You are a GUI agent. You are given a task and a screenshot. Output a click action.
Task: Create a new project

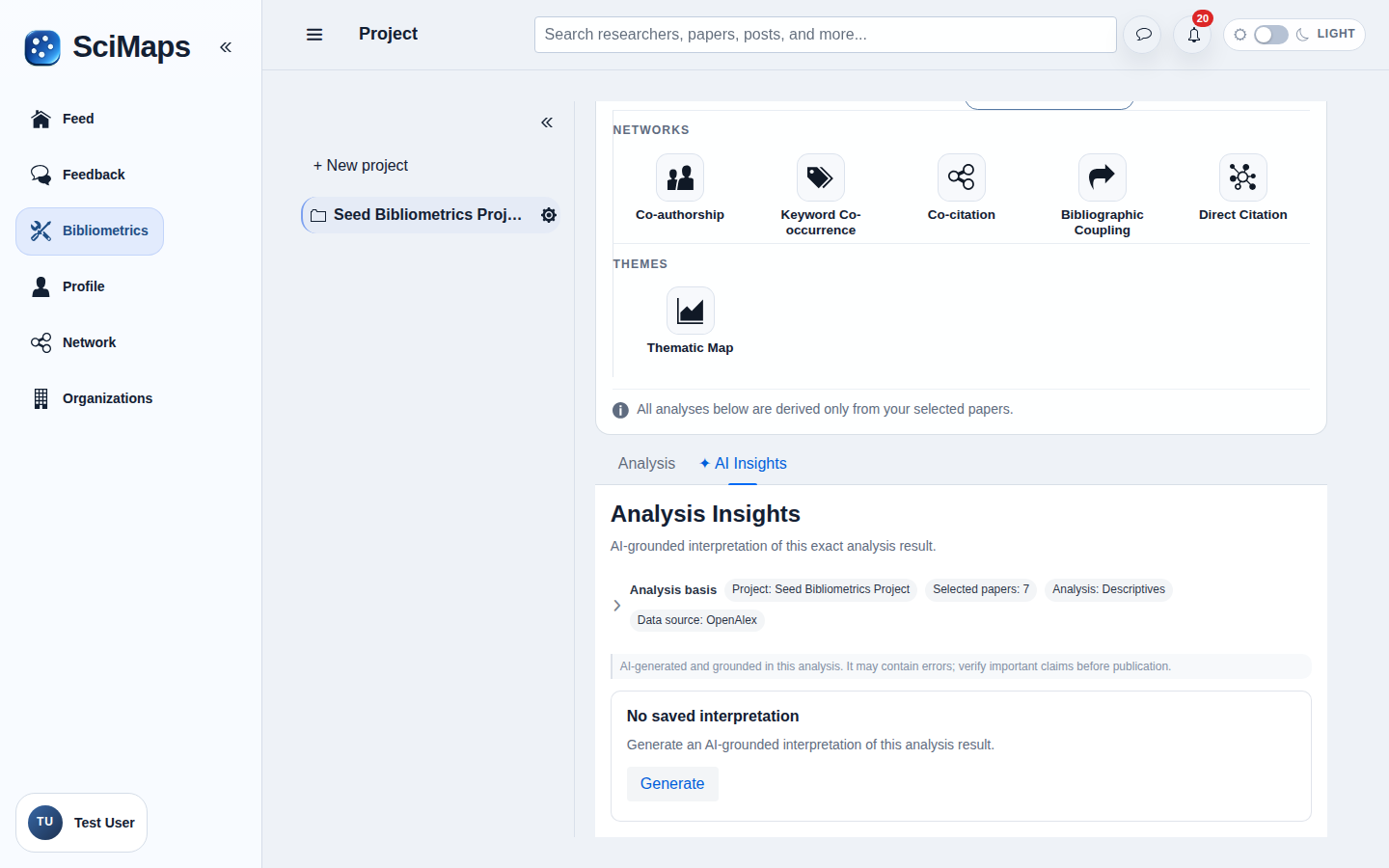coord(361,166)
